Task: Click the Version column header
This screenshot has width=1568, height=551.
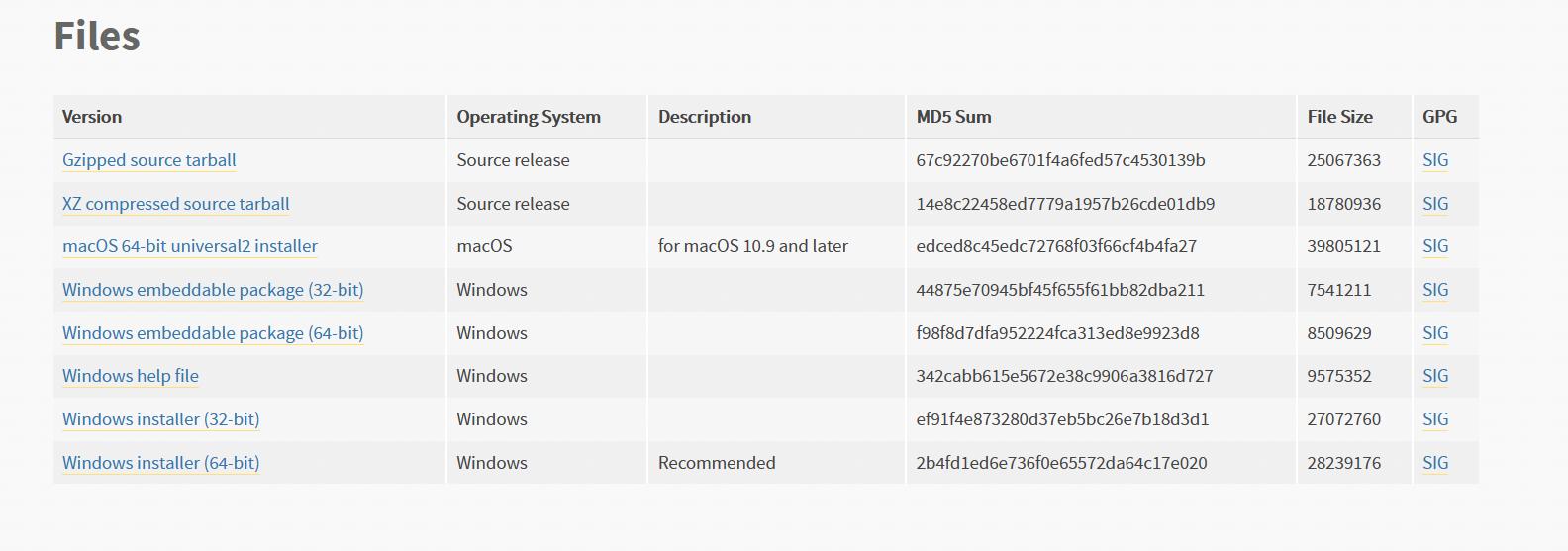Action: click(92, 117)
